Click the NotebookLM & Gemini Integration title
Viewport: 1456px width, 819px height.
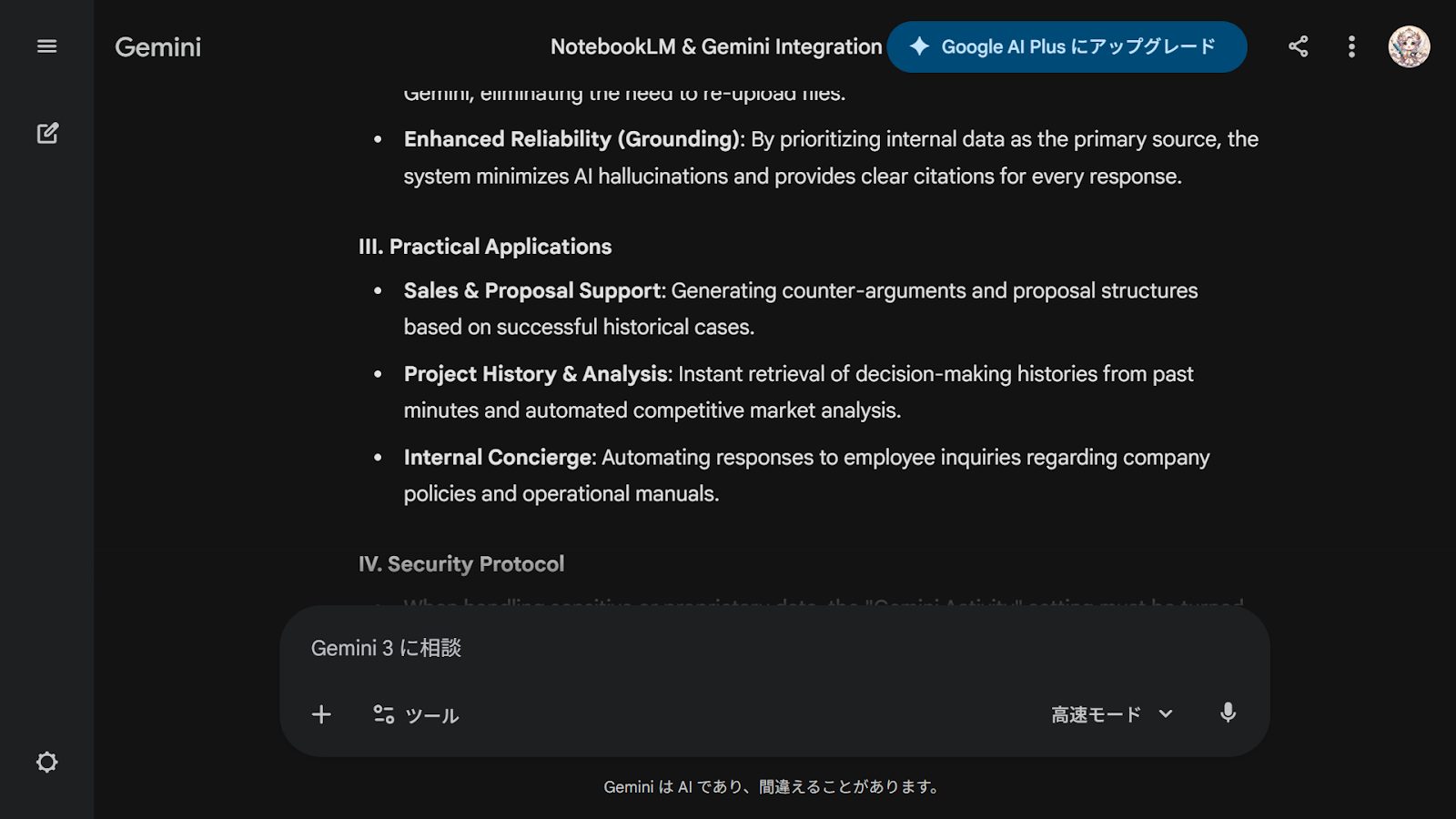(x=715, y=46)
